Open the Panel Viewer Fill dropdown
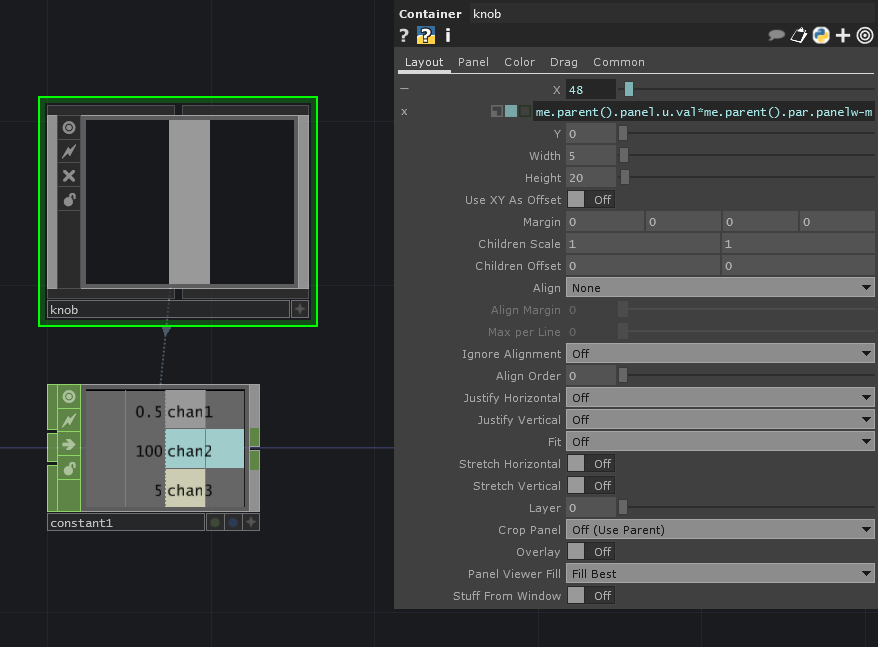Screen dimensions: 878x647 coord(720,574)
